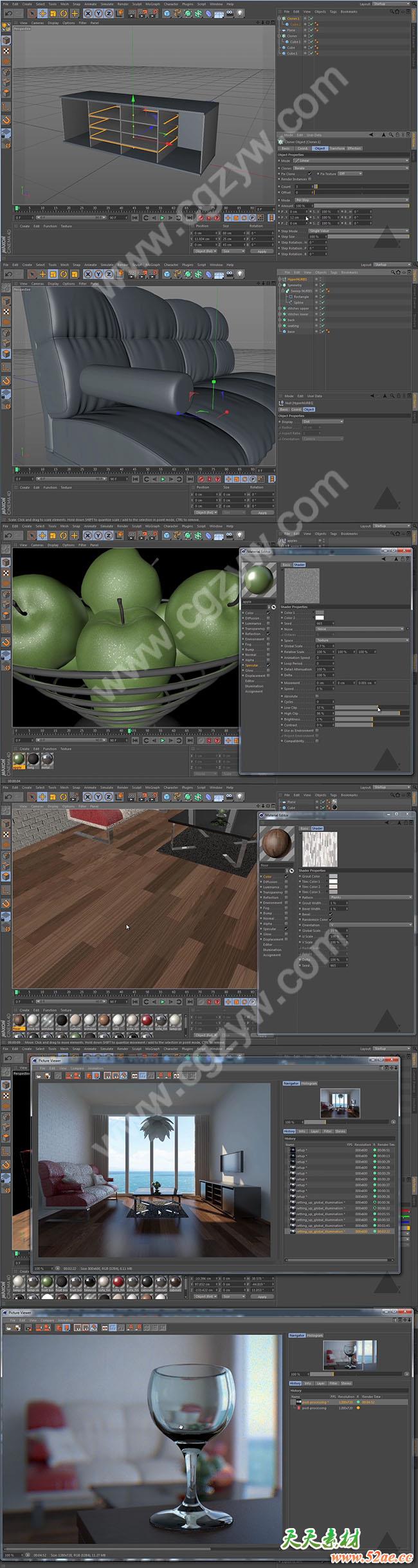
Task: Switch to Effectors tab in Cloner attributes
Action: point(354,149)
